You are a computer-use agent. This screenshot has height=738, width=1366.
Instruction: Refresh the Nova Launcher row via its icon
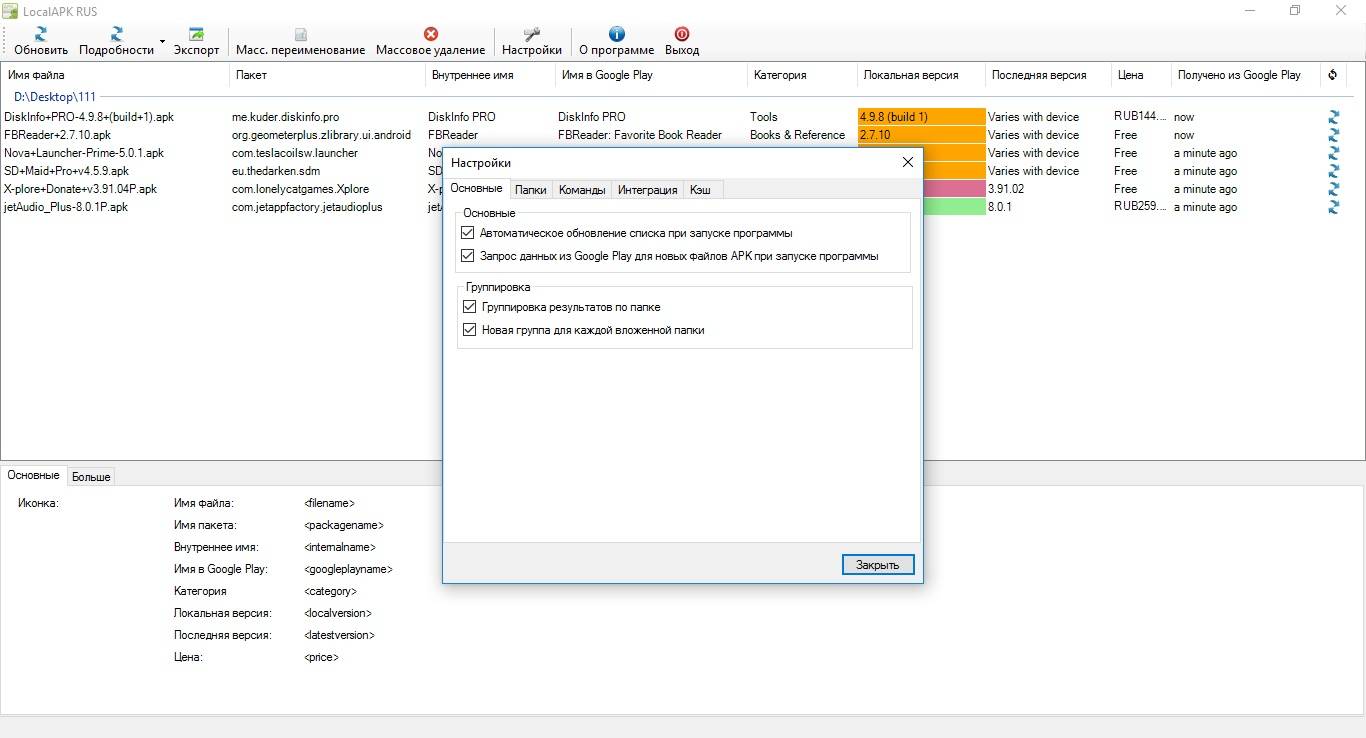click(1333, 153)
